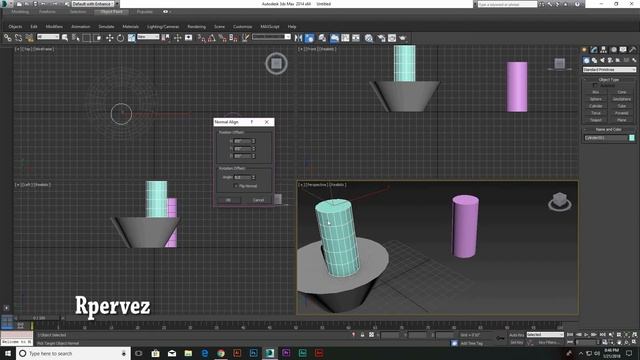Toggle the Spinner Snap icon
The image size is (640, 360).
point(233,38)
